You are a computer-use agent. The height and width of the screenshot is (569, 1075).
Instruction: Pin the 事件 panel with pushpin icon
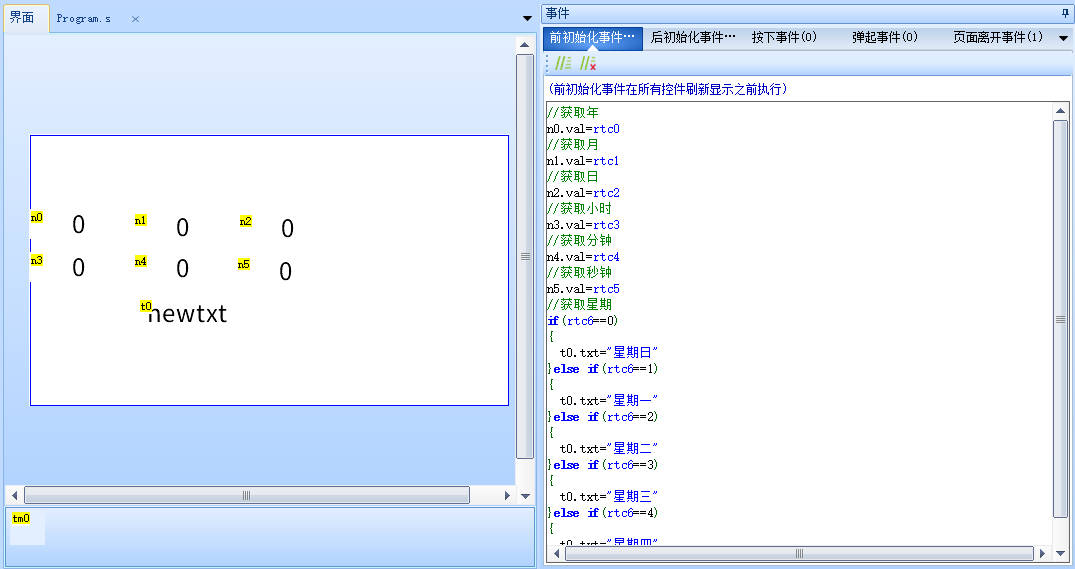point(1064,13)
